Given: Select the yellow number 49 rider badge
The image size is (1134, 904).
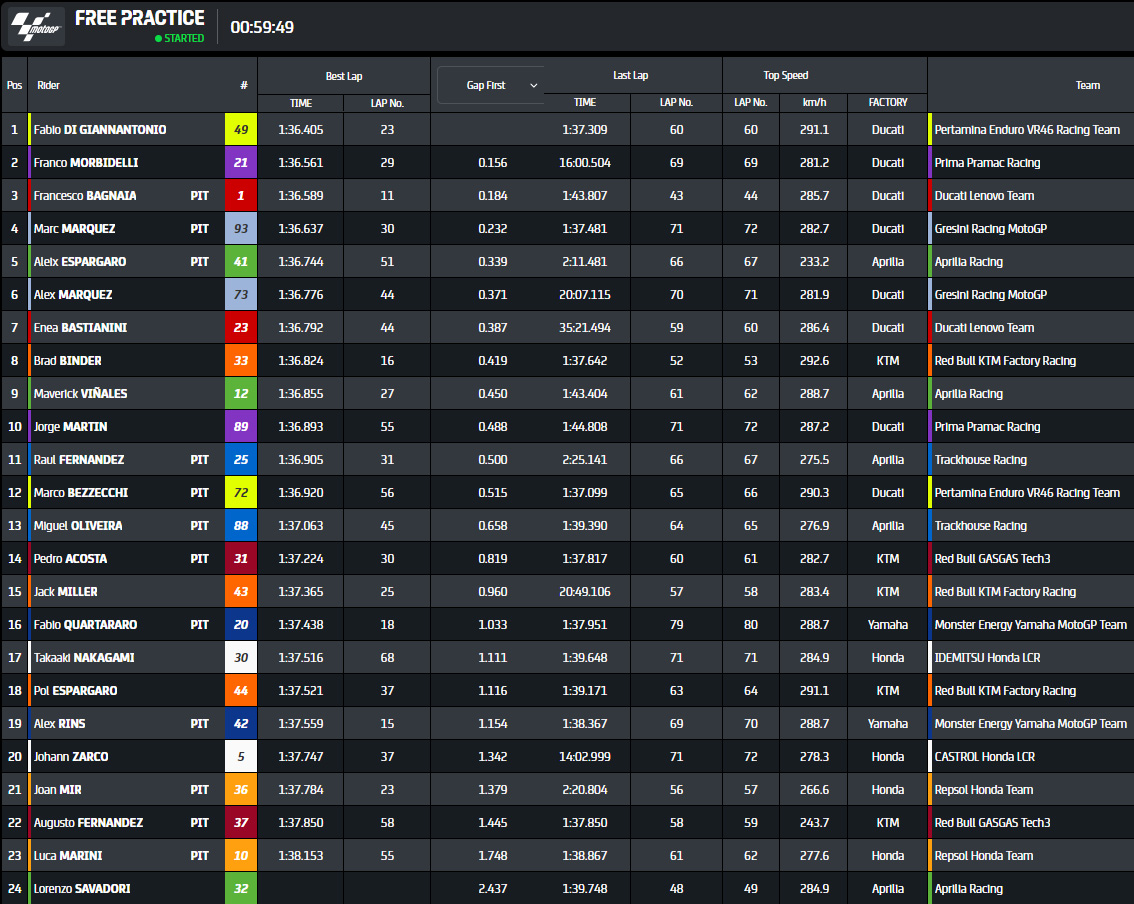Looking at the screenshot, I should coord(241,130).
